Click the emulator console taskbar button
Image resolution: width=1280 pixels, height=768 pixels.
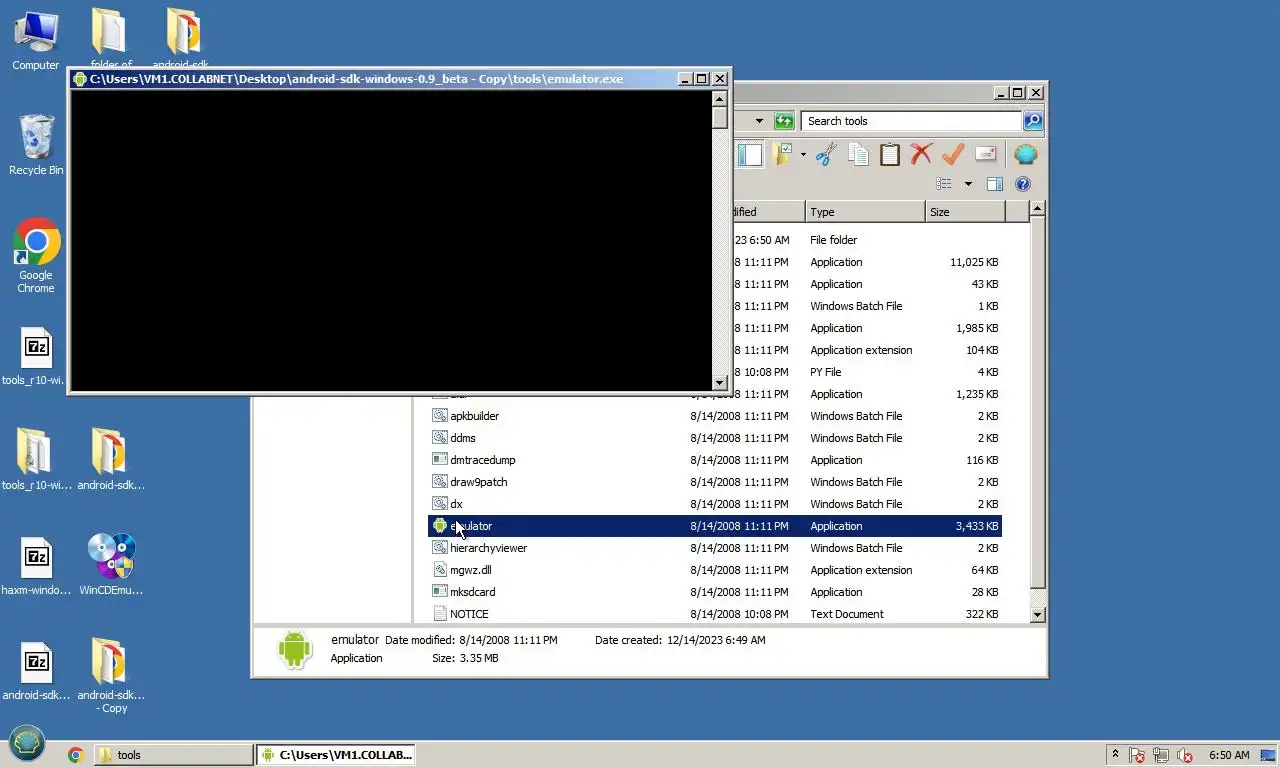pos(335,755)
